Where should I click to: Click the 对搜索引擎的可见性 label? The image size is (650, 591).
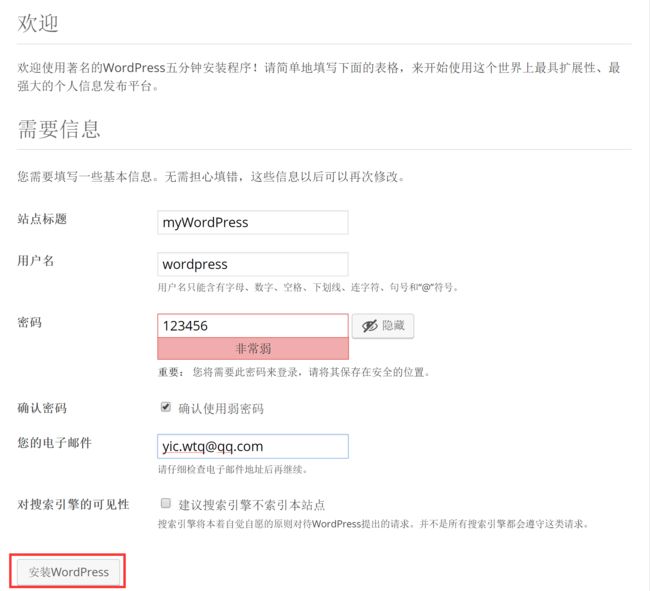click(73, 504)
